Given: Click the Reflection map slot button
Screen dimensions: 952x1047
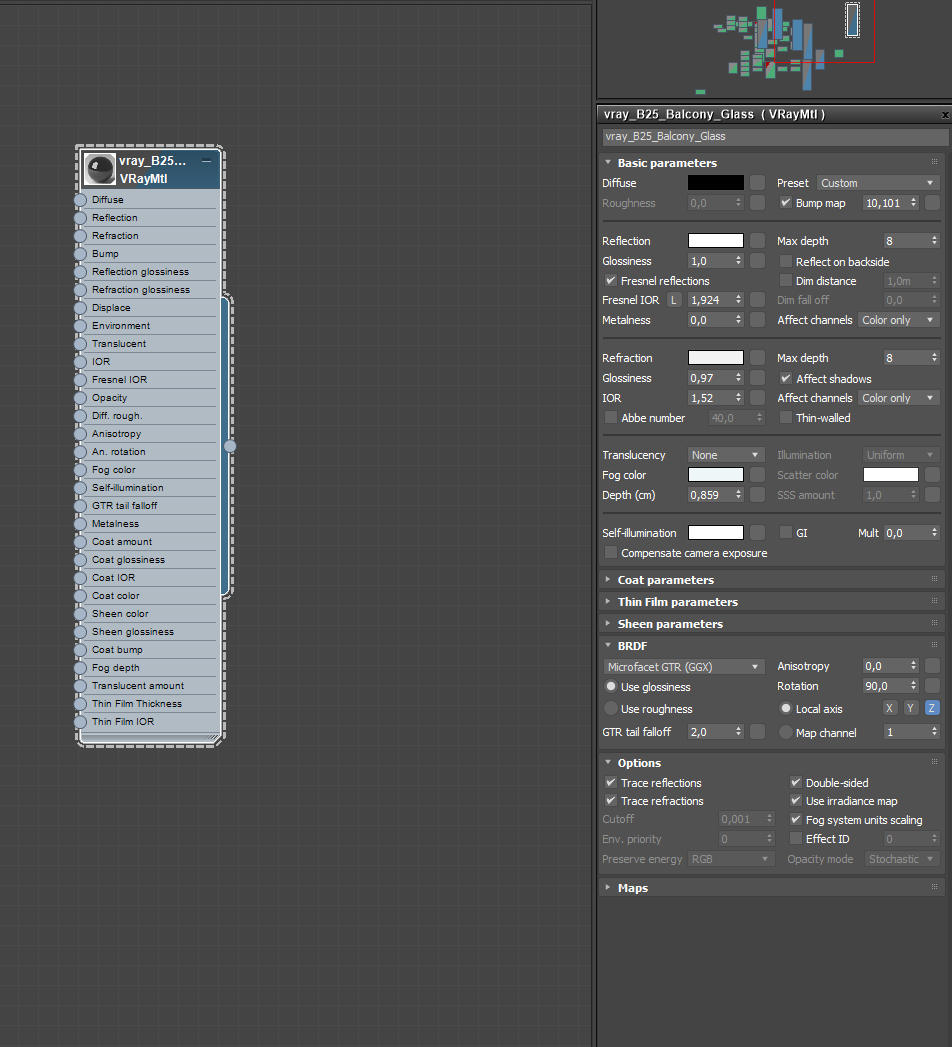Looking at the screenshot, I should (757, 241).
